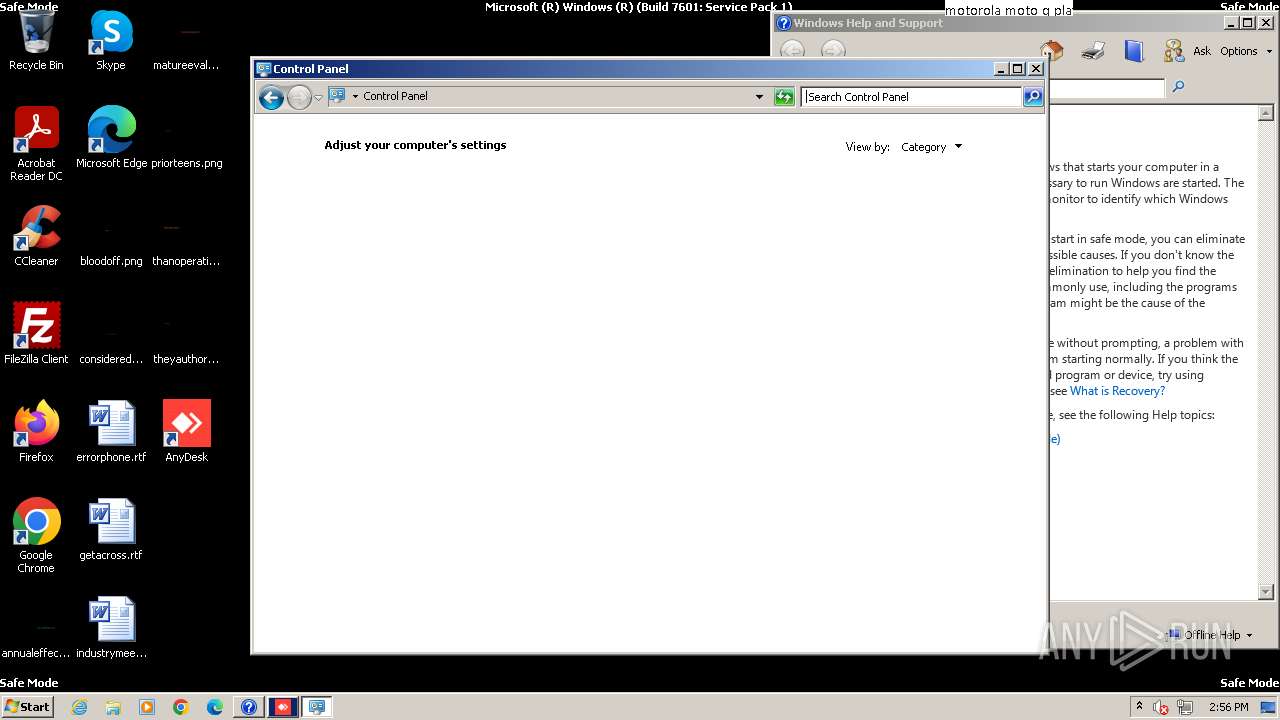Open Help Options menu
Image resolution: width=1280 pixels, height=720 pixels.
[1245, 51]
